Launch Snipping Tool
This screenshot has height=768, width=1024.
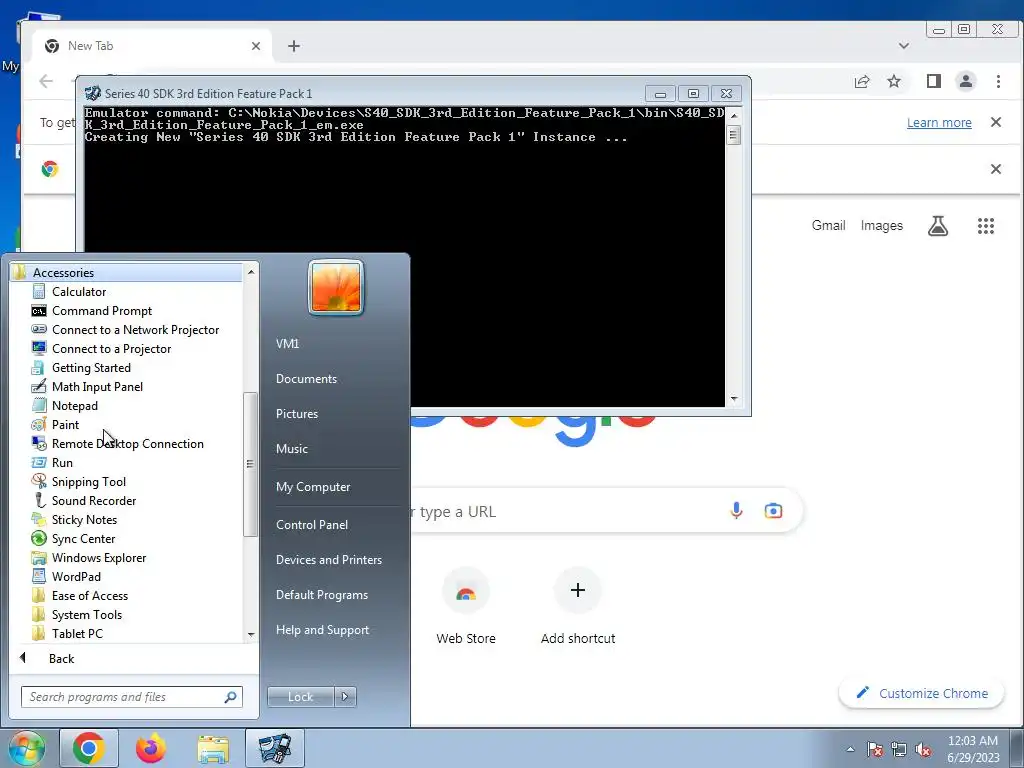pos(88,481)
